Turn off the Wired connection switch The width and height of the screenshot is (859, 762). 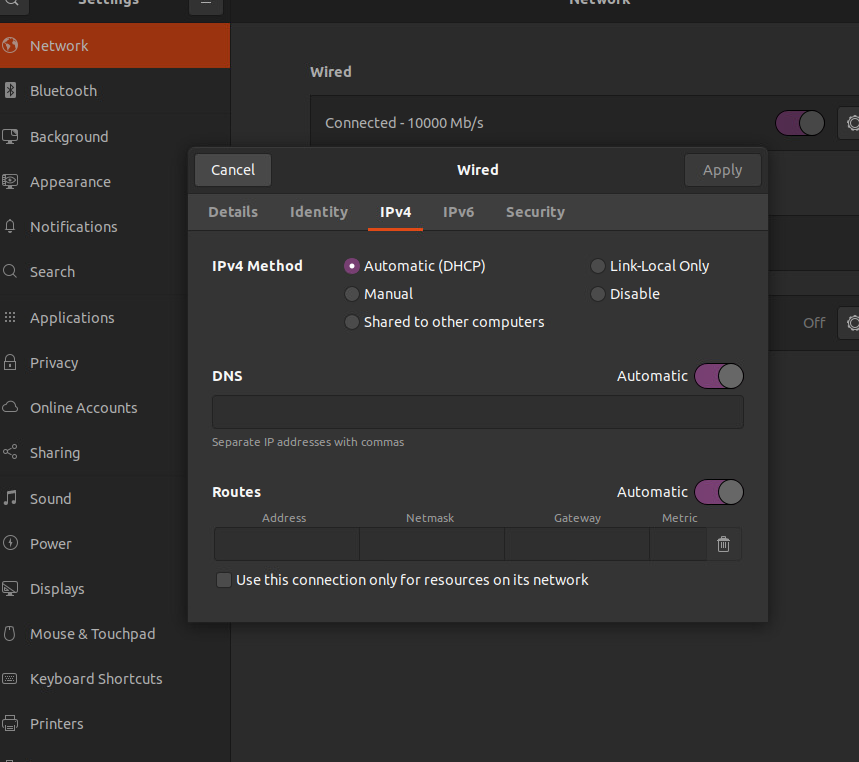pos(799,123)
